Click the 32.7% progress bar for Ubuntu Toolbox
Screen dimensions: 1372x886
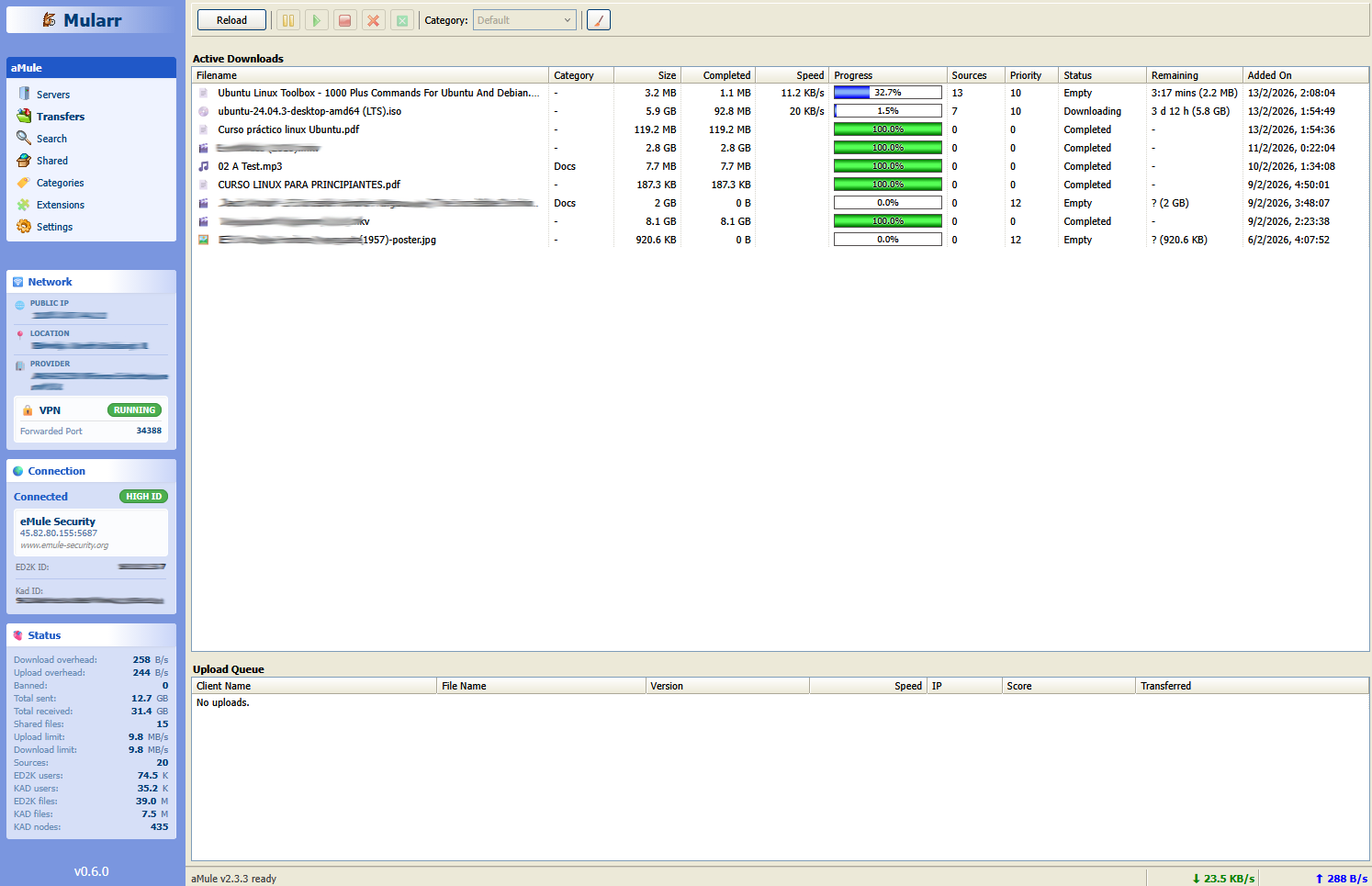[x=887, y=93]
